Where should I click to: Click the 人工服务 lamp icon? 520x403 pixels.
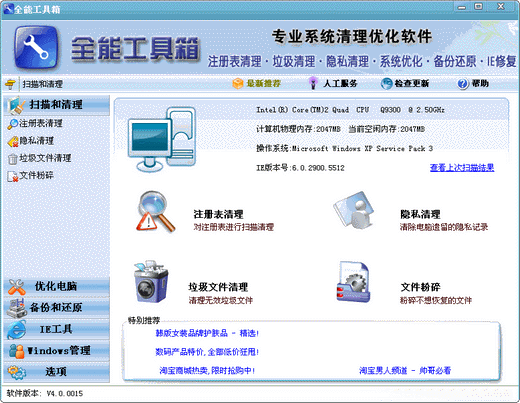click(313, 83)
